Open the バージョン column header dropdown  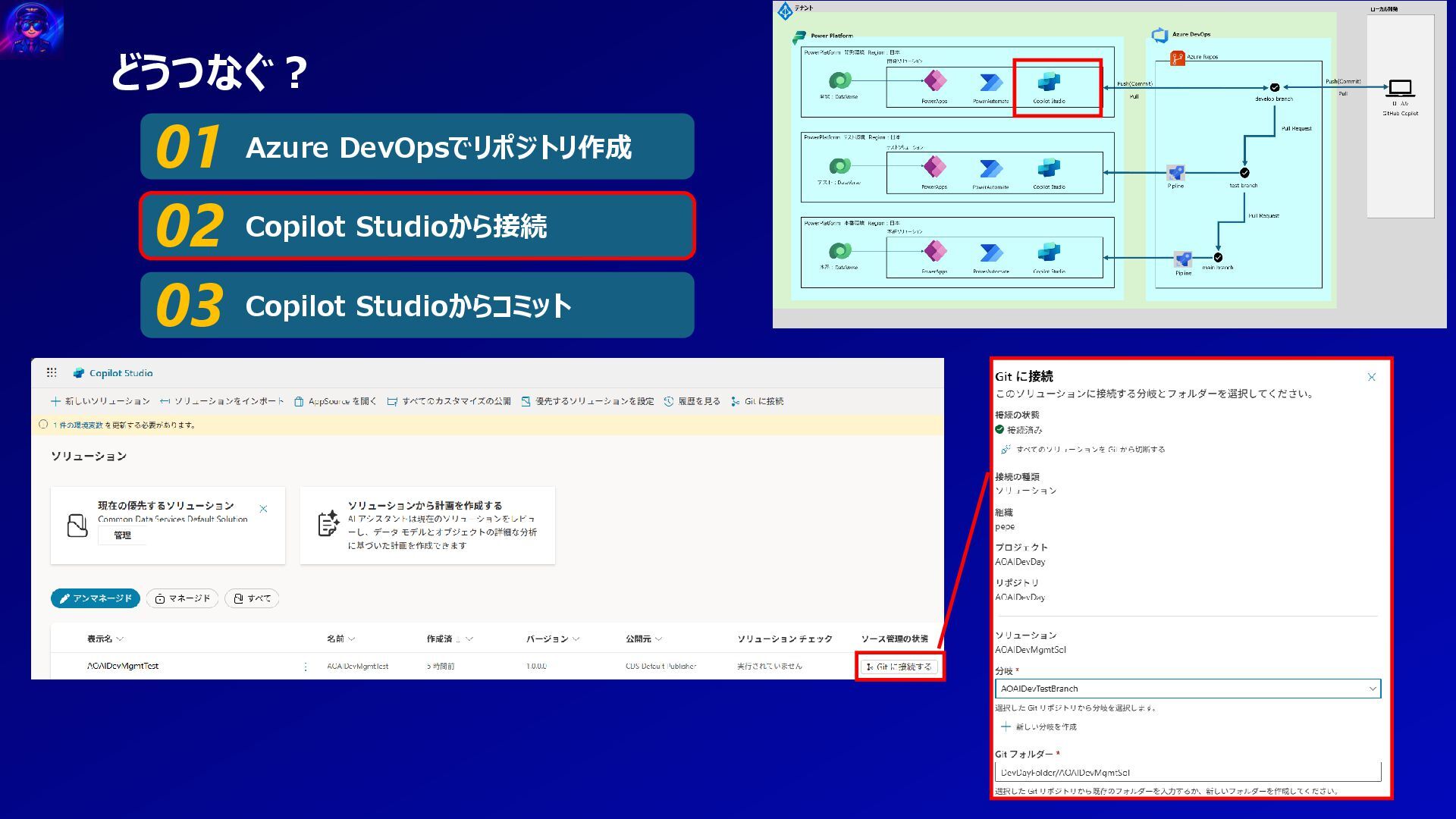553,639
